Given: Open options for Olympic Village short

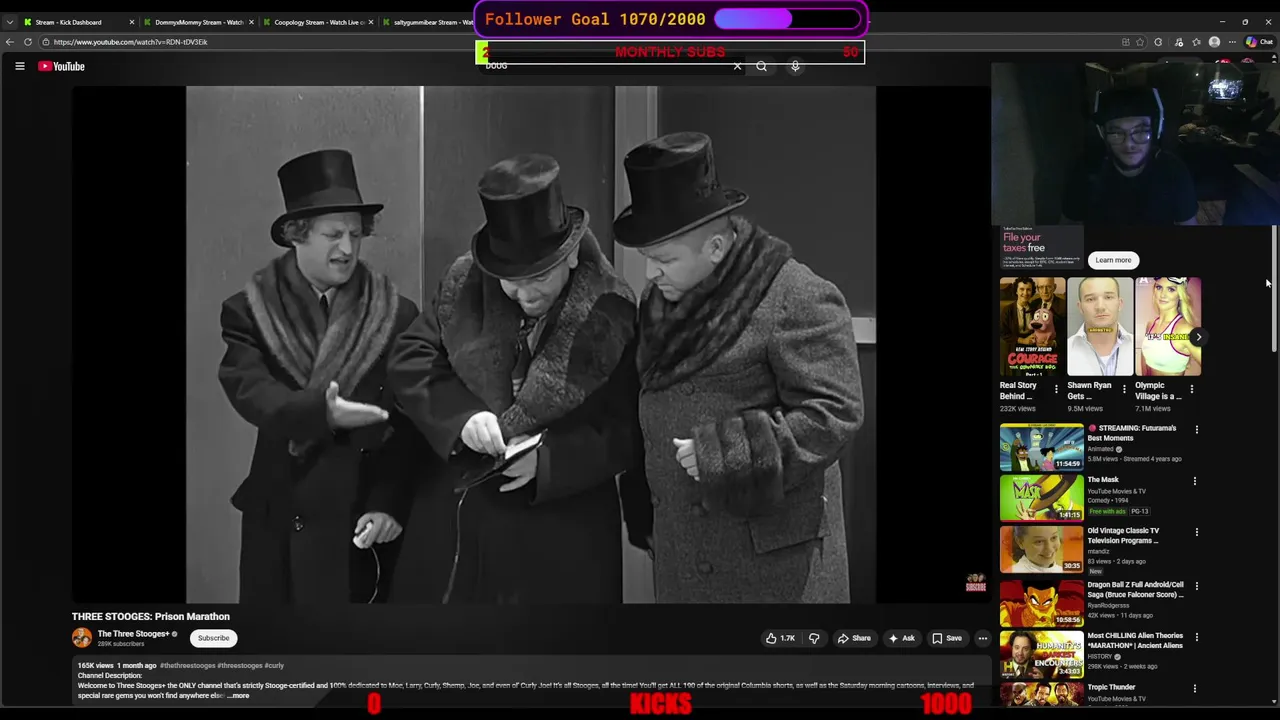Looking at the screenshot, I should (x=1191, y=389).
